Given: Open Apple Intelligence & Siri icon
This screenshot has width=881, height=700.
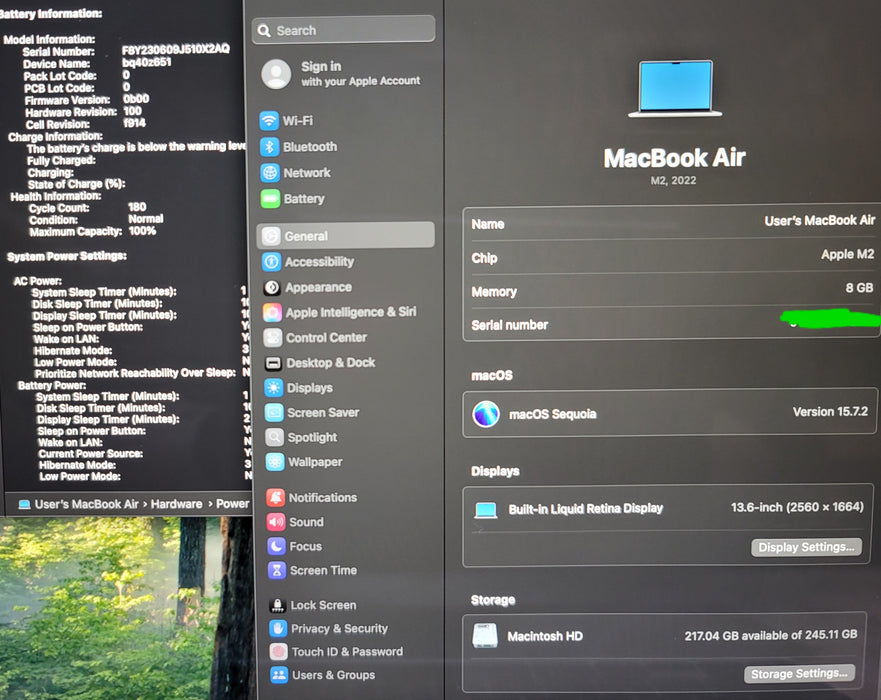Looking at the screenshot, I should (273, 312).
